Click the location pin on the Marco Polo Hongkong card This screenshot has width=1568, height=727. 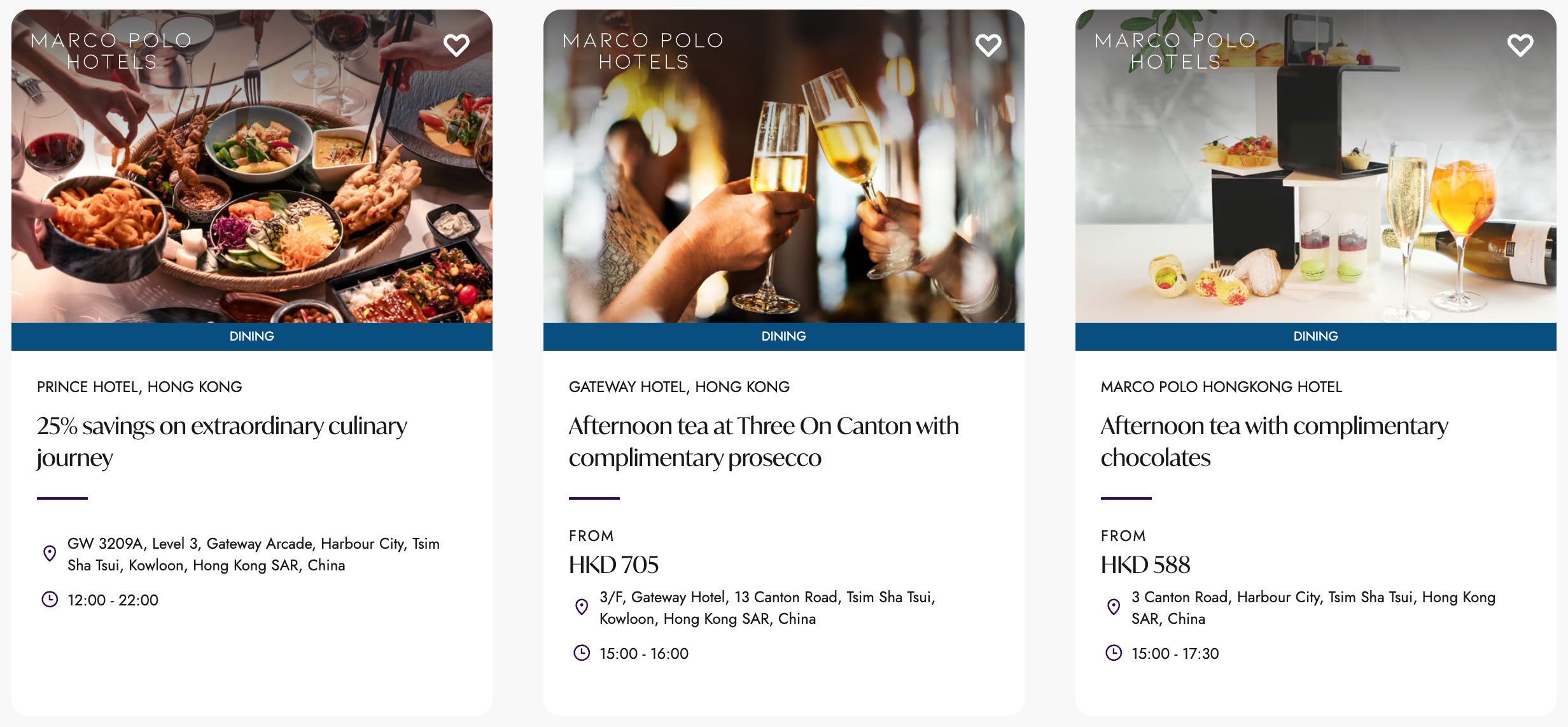coord(1114,607)
